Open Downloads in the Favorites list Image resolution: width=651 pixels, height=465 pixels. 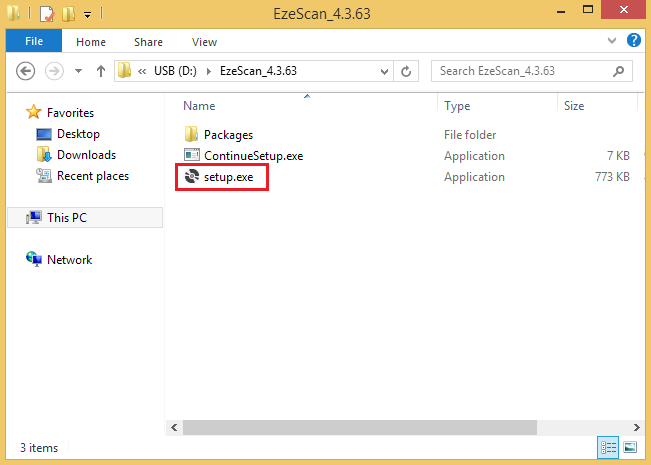click(x=86, y=155)
